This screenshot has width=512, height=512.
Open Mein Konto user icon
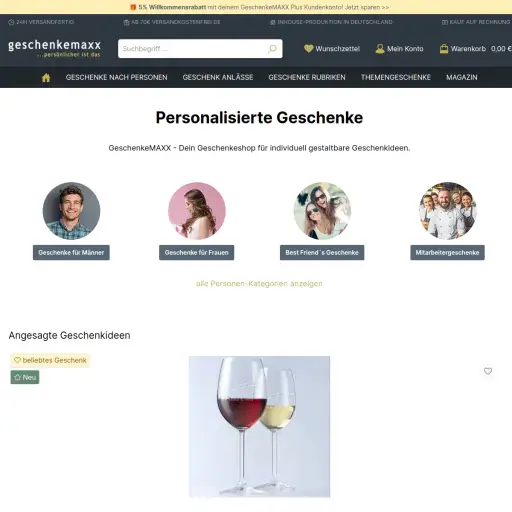(380, 49)
